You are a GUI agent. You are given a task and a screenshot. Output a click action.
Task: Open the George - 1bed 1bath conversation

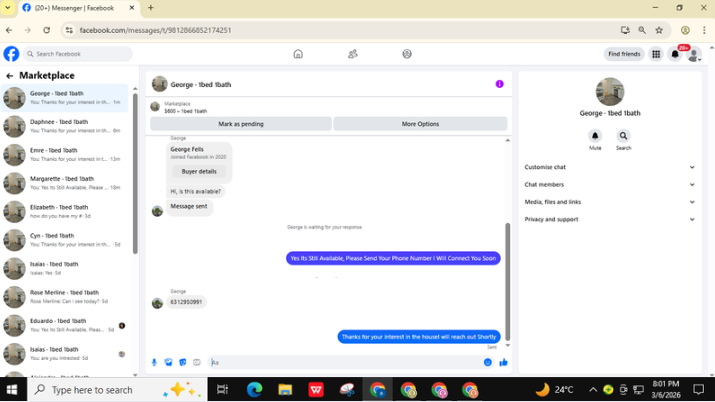click(x=65, y=98)
